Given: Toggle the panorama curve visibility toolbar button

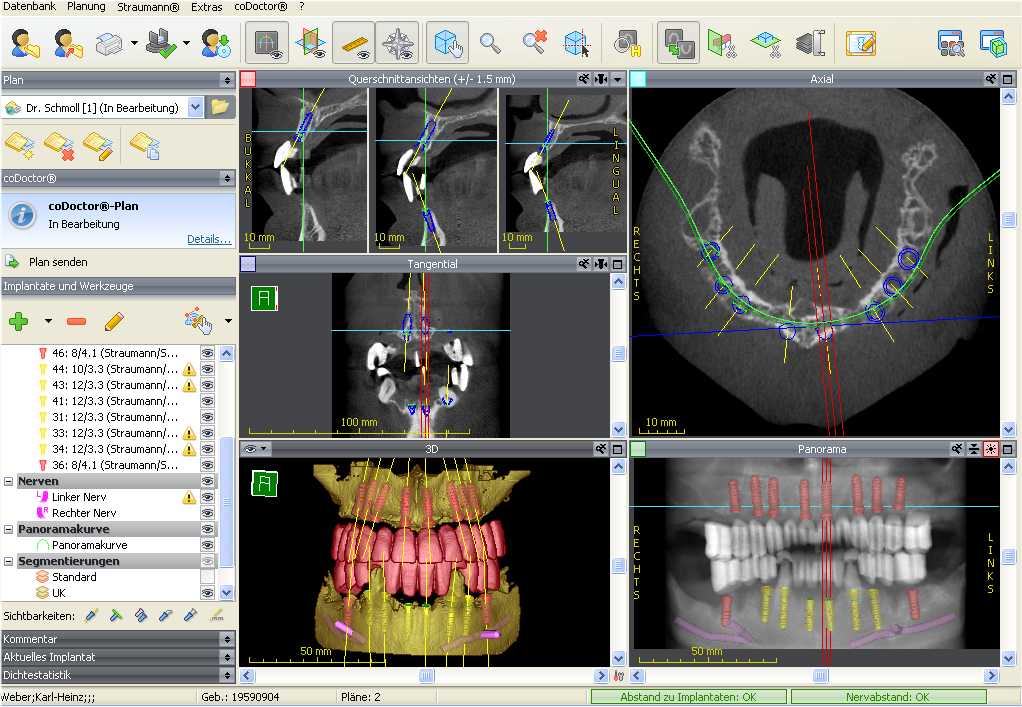Looking at the screenshot, I should (x=267, y=43).
